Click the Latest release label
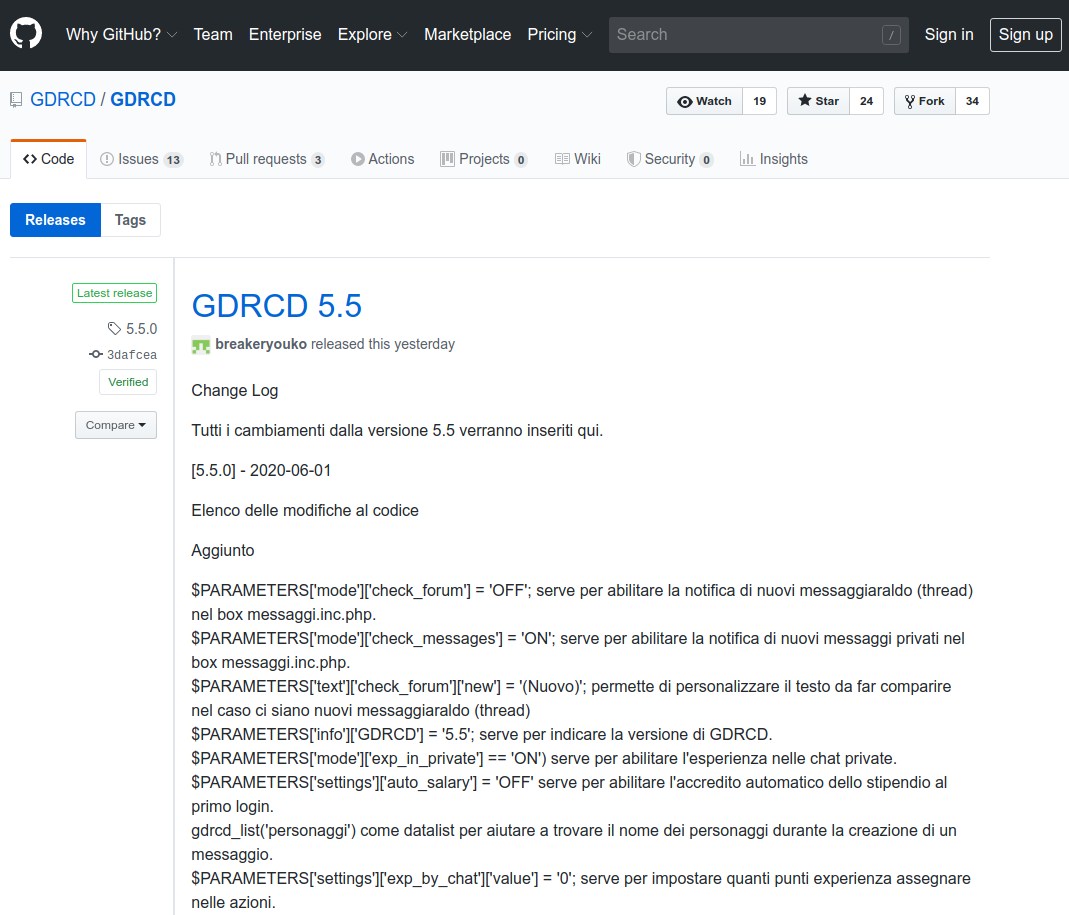Image resolution: width=1069 pixels, height=915 pixels. (x=115, y=292)
